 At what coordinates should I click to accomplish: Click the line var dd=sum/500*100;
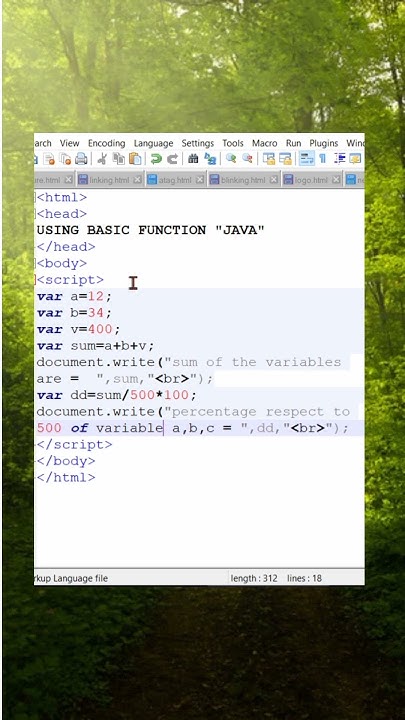[116, 395]
